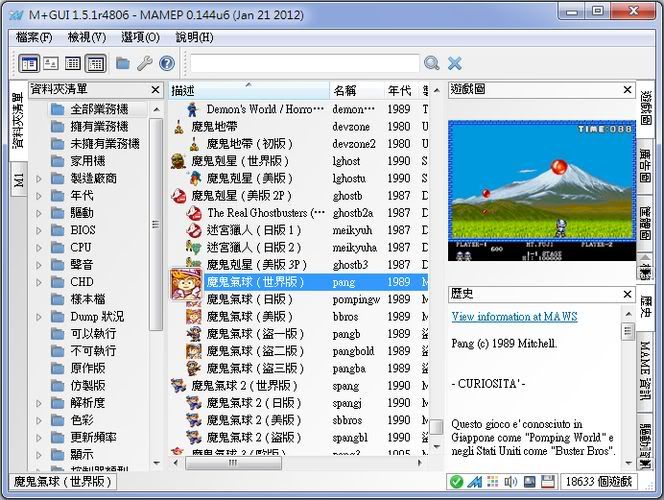Click the screen image status icon
The height and width of the screenshot is (500, 664).
tap(529, 482)
